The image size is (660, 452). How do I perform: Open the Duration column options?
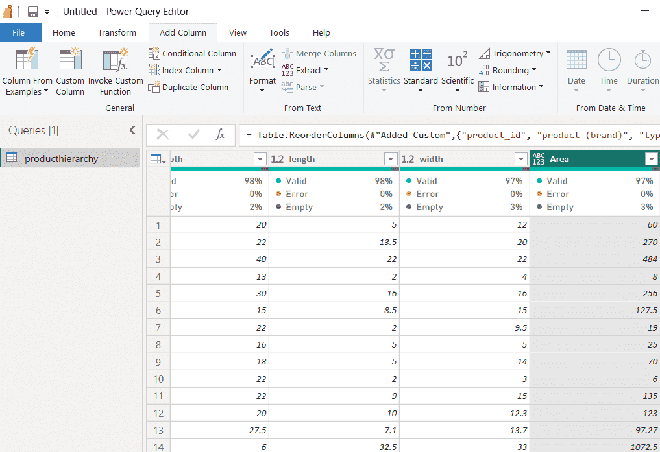tap(643, 70)
